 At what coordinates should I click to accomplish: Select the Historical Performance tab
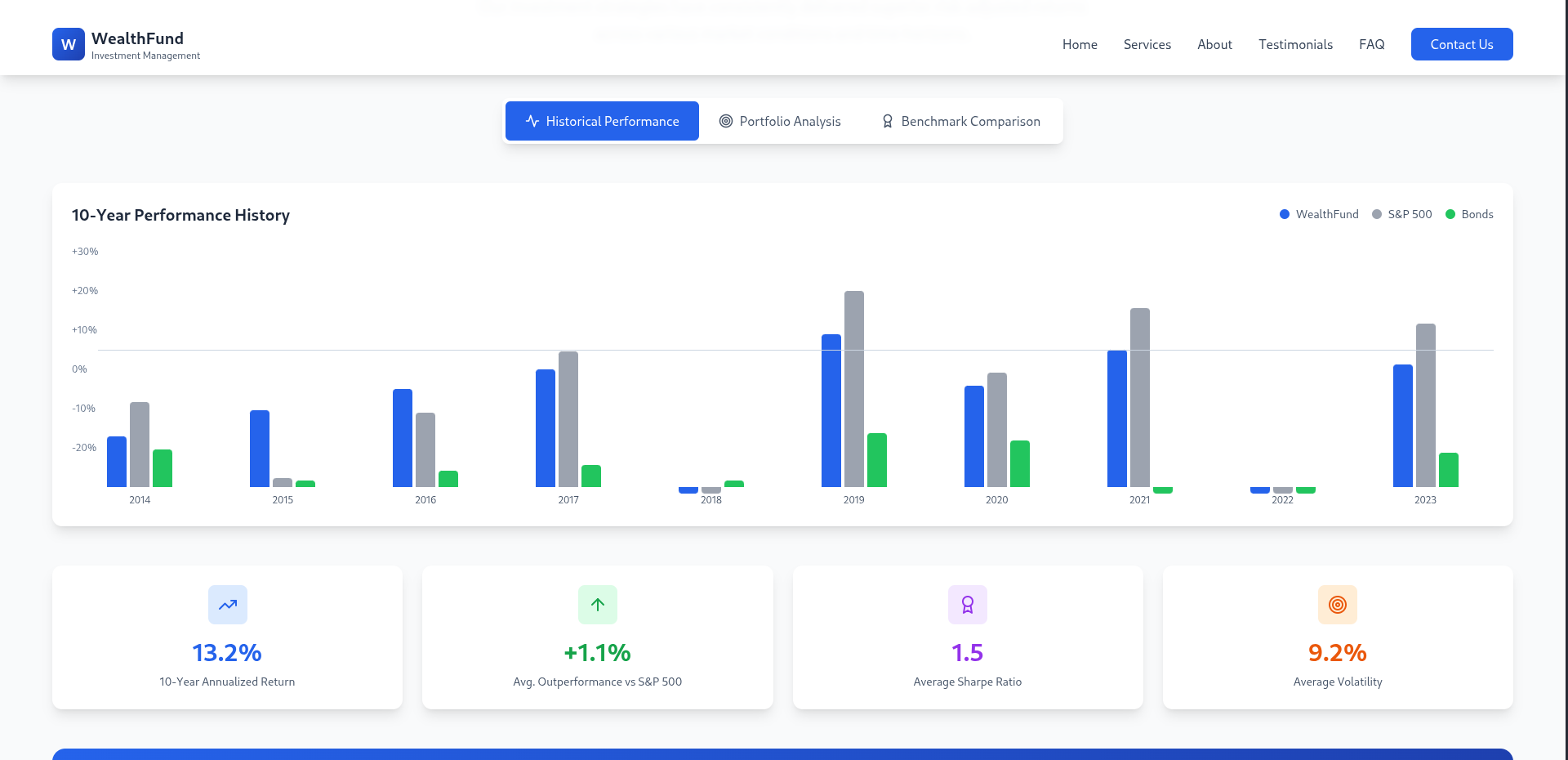[602, 121]
